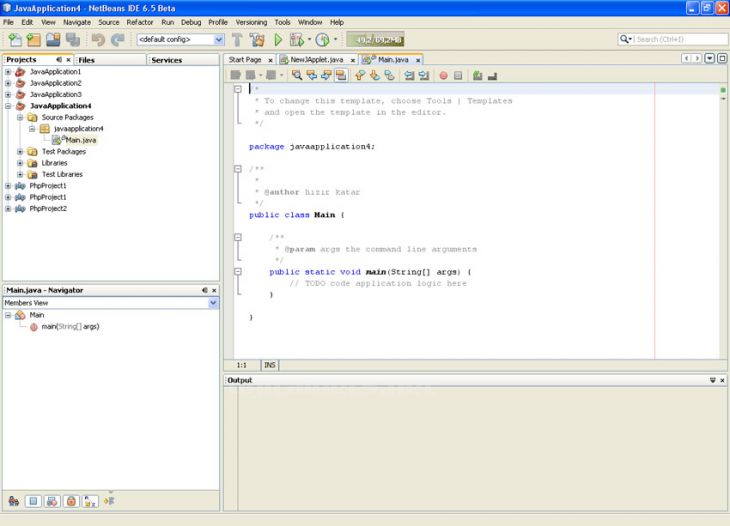Click Clean and Build Main Project icon

[257, 40]
